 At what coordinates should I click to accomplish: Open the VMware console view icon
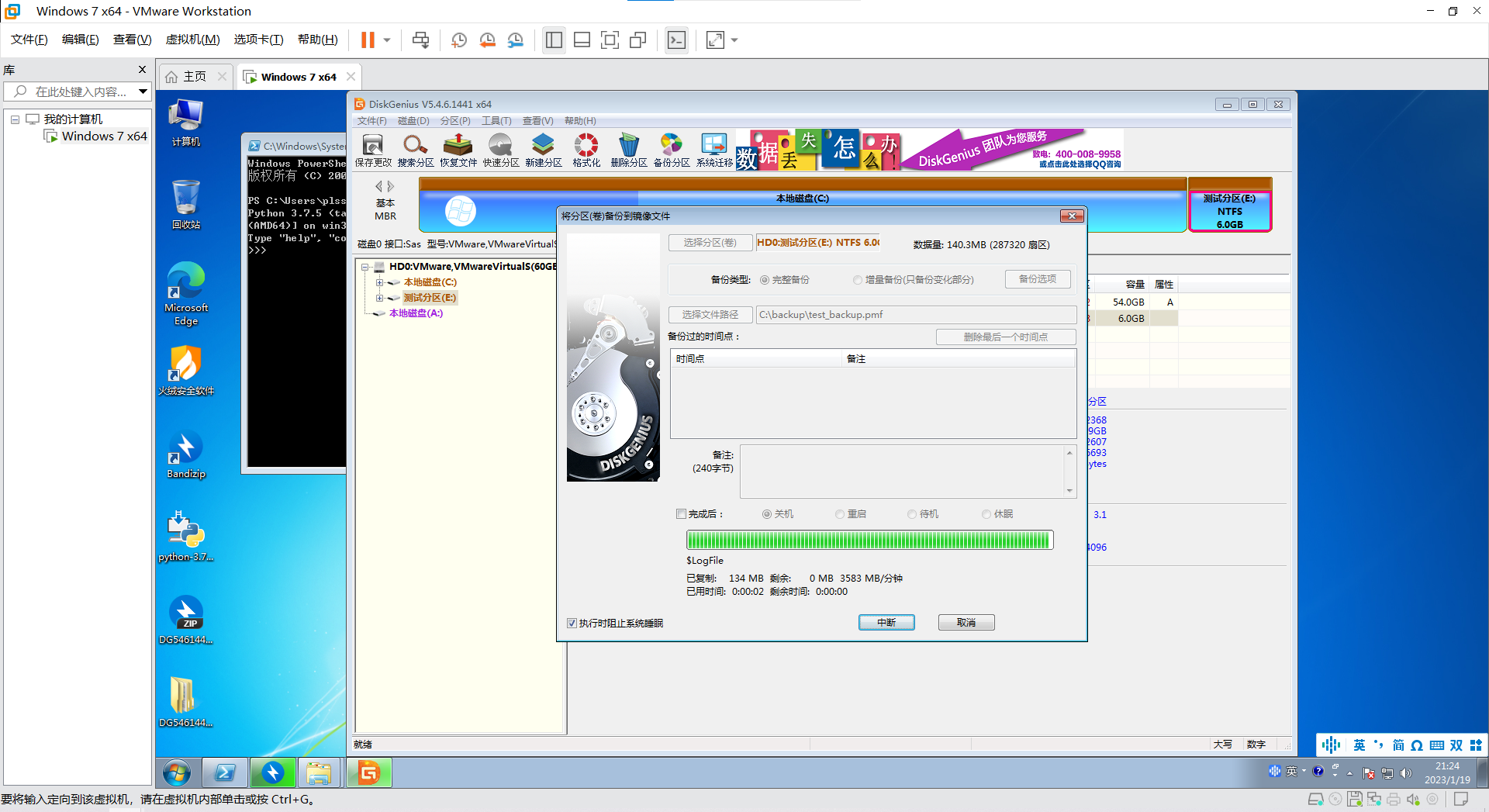pyautogui.click(x=676, y=40)
